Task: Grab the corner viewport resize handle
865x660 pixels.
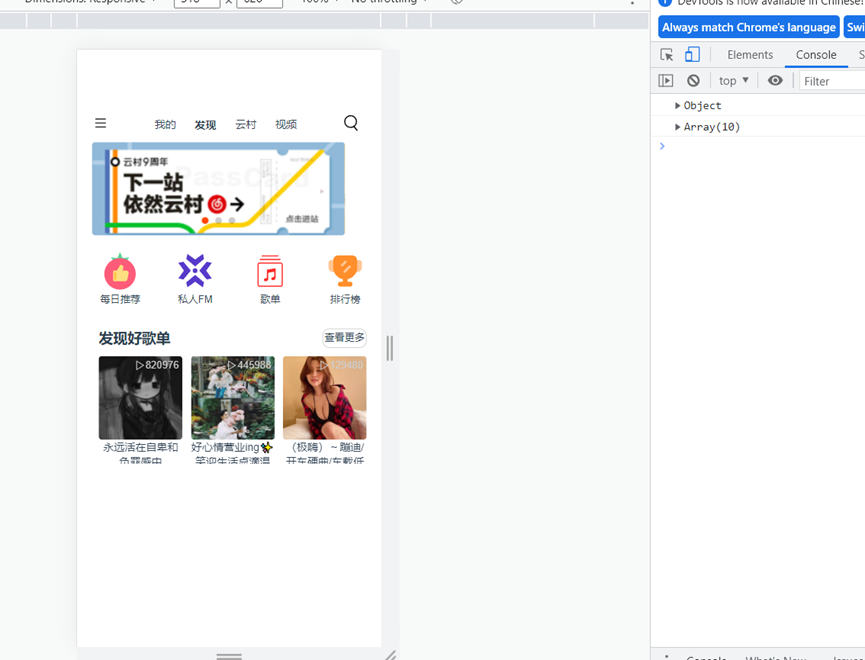Action: coord(391,655)
